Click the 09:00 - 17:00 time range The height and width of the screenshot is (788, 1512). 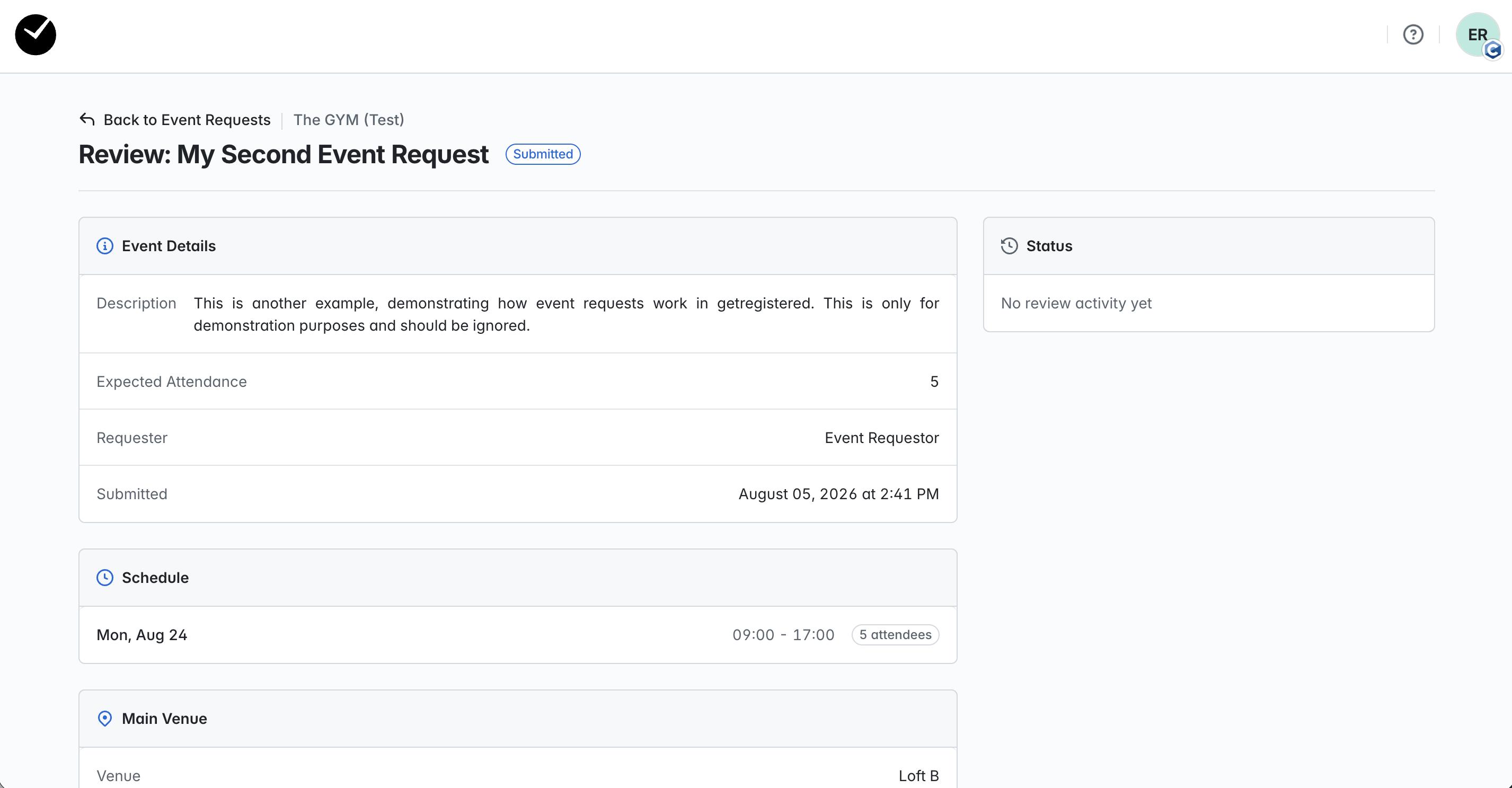tap(784, 635)
